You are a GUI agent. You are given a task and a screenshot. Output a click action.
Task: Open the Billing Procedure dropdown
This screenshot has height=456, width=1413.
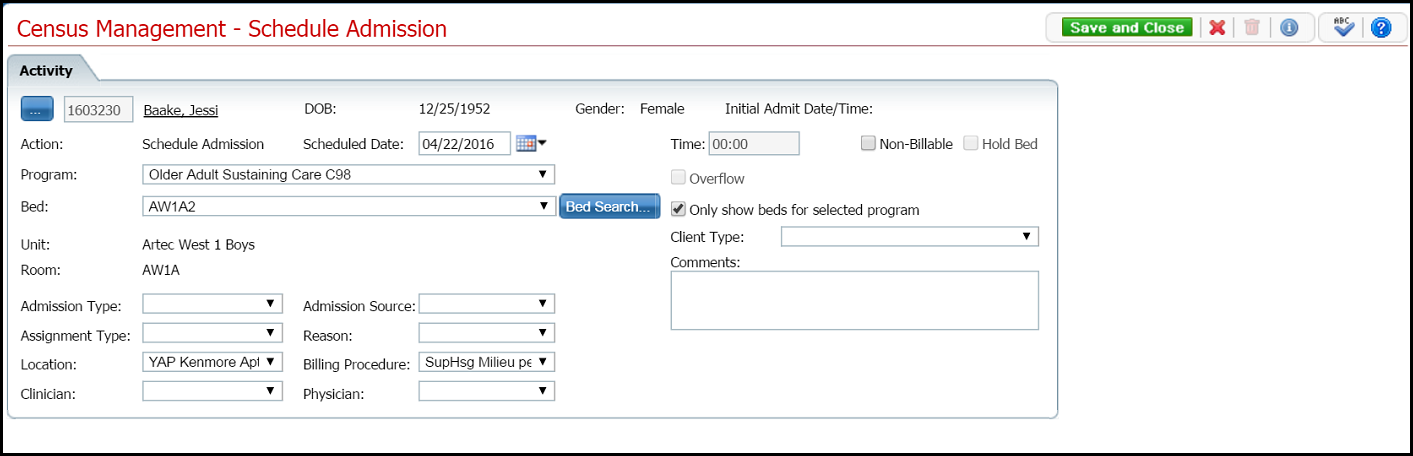tap(486, 362)
